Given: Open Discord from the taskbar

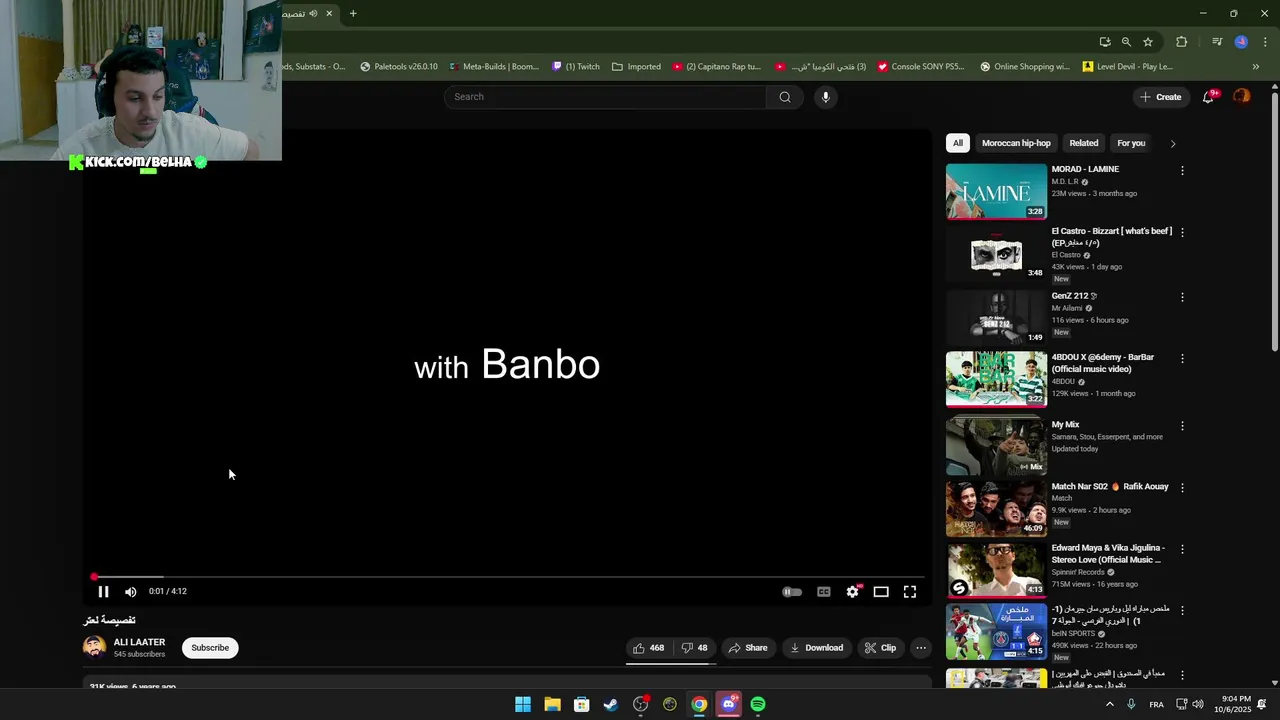Looking at the screenshot, I should coord(728,704).
